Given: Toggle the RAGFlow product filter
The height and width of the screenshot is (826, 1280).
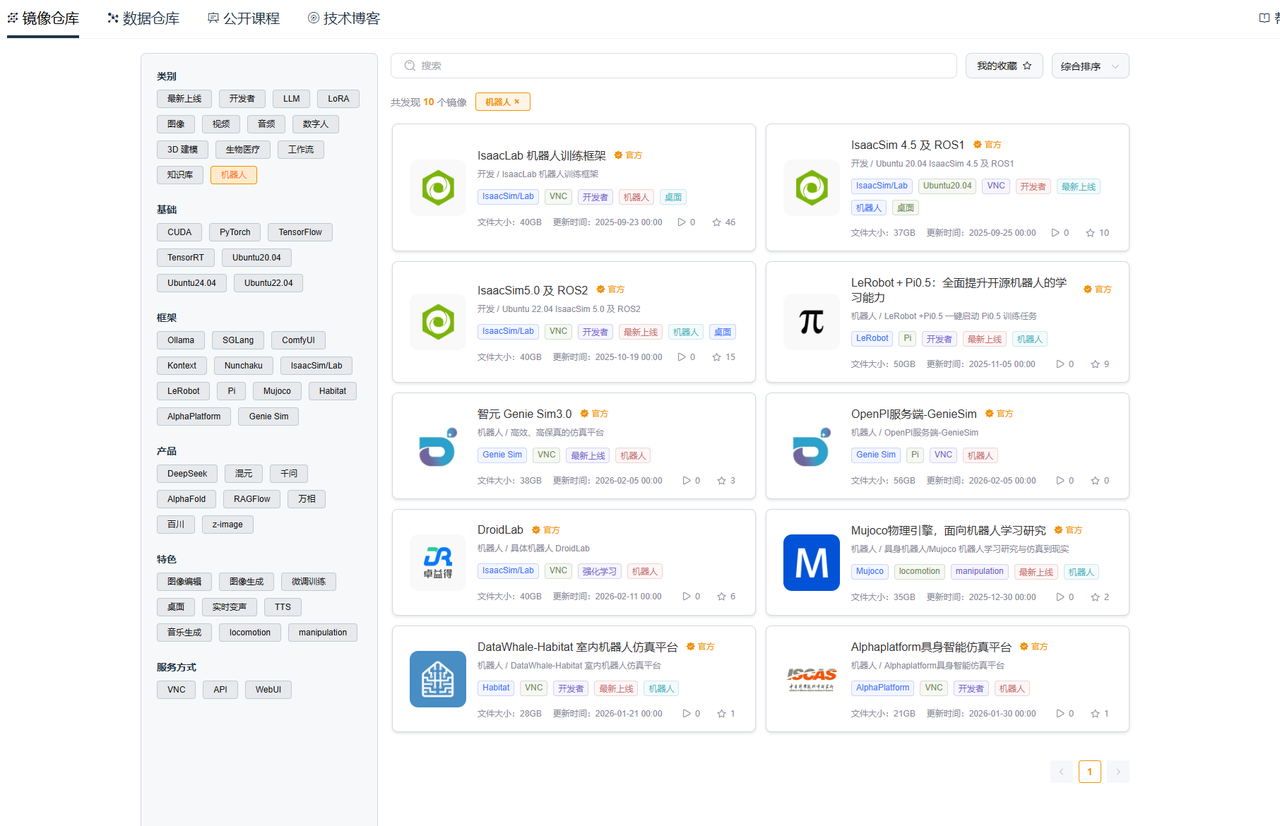Looking at the screenshot, I should click(252, 499).
